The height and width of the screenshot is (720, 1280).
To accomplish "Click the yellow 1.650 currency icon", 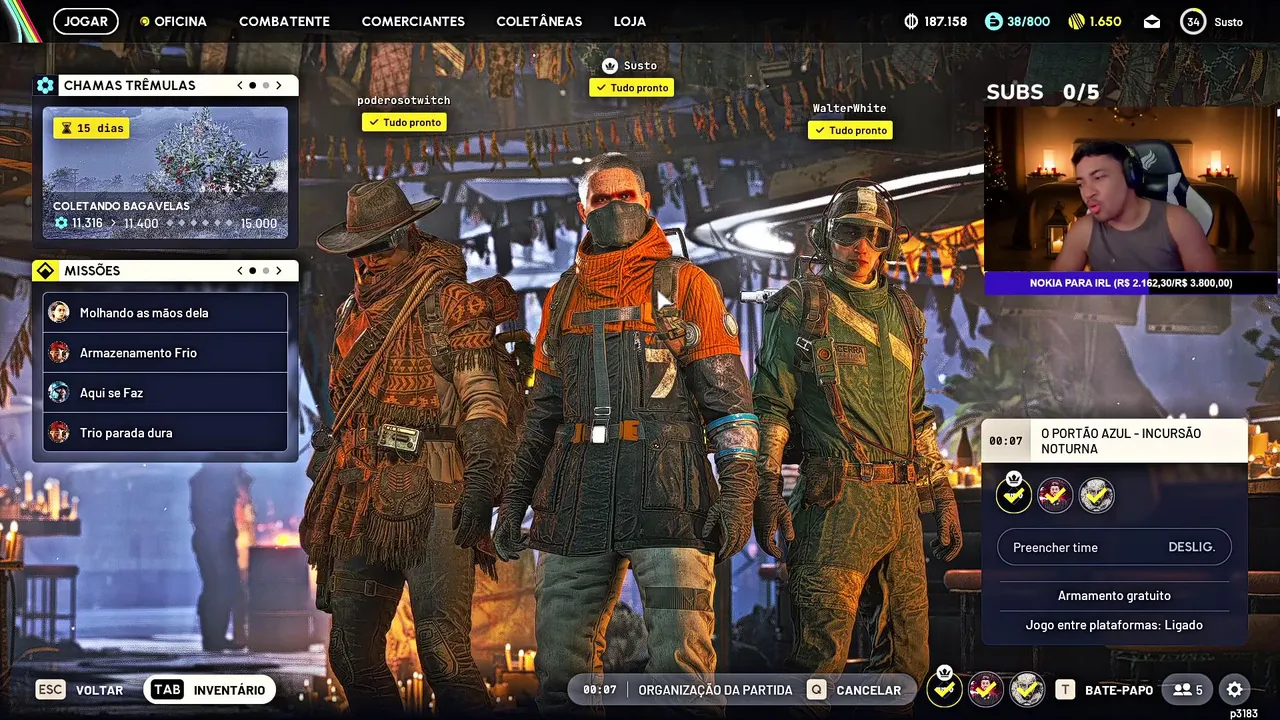I will tap(1076, 21).
